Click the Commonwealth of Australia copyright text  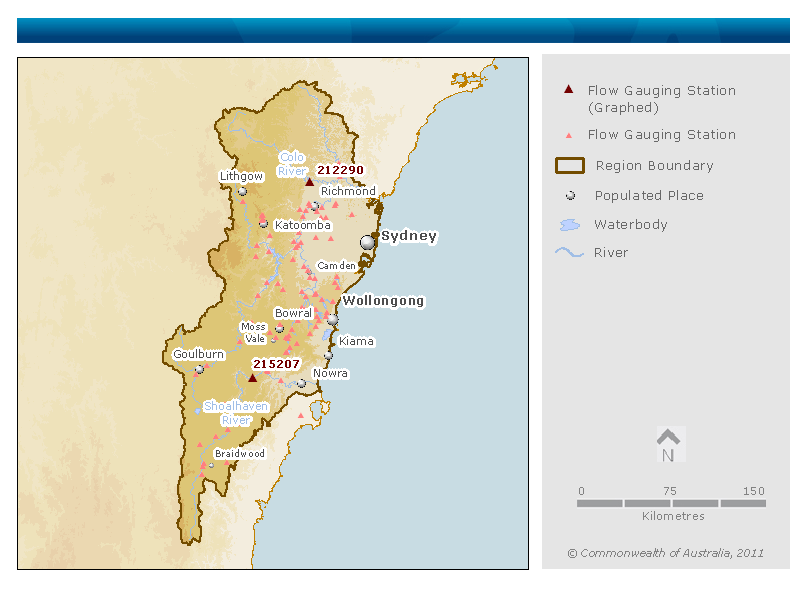coord(665,553)
